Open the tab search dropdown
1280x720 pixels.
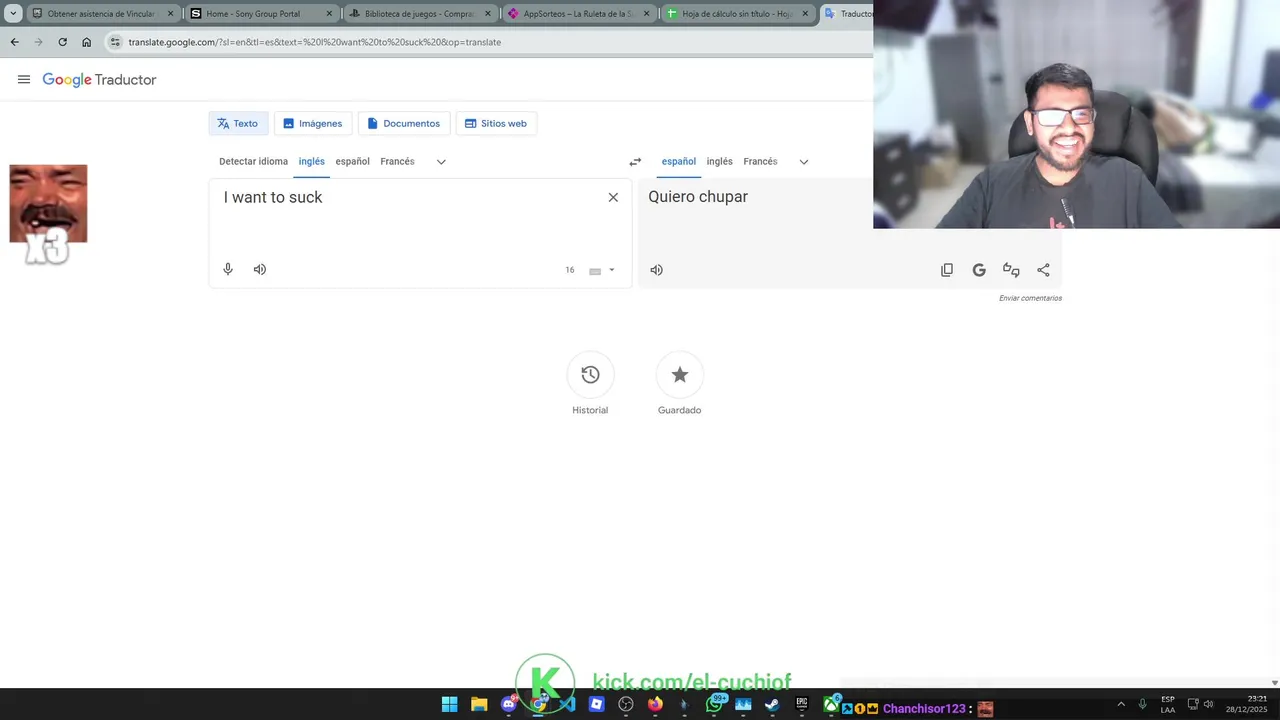coord(13,14)
